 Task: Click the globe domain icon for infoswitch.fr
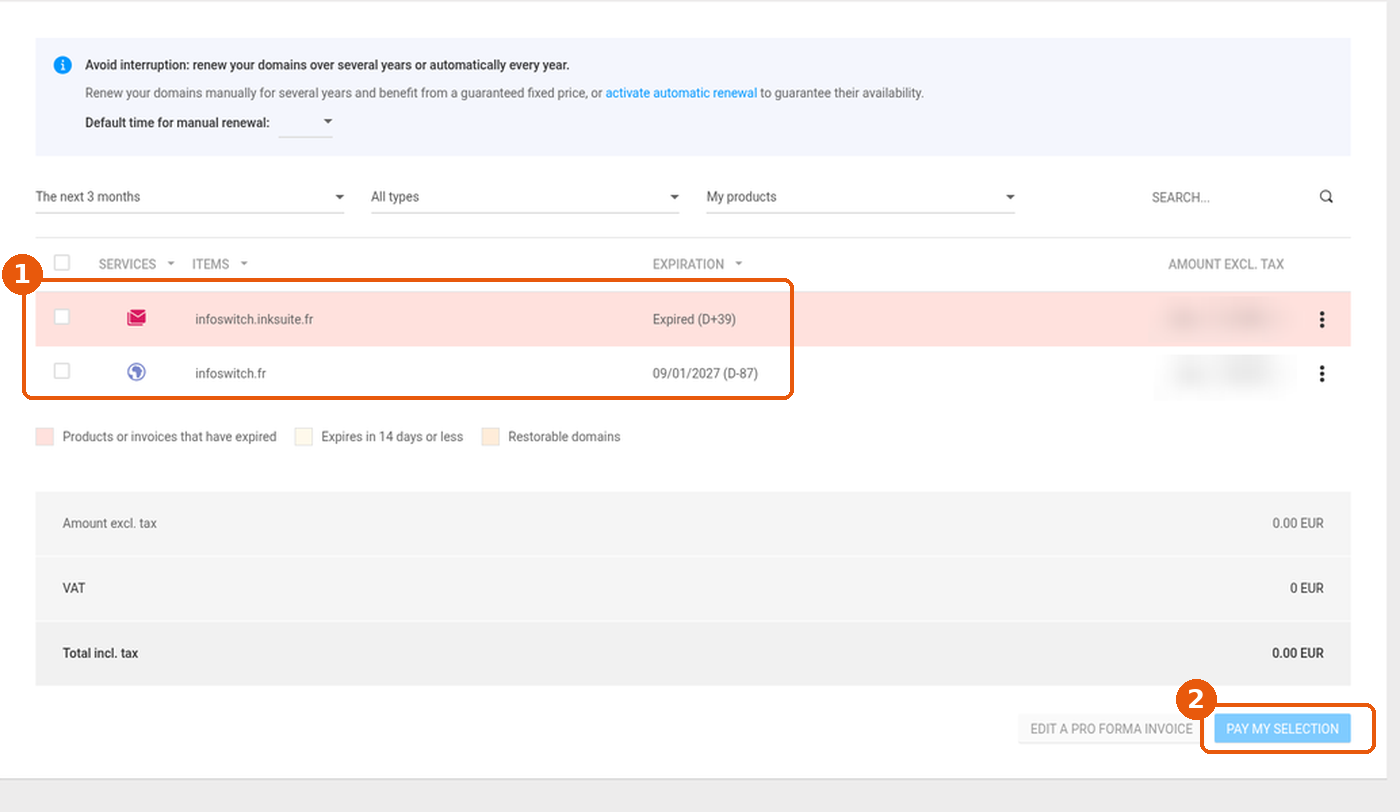[137, 372]
